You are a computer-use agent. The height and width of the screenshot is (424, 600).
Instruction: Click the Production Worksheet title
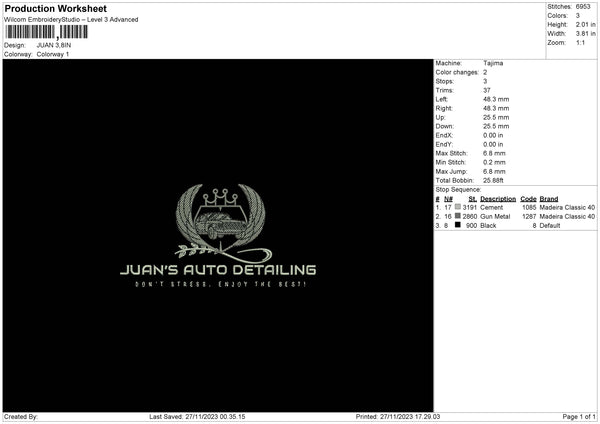55,8
